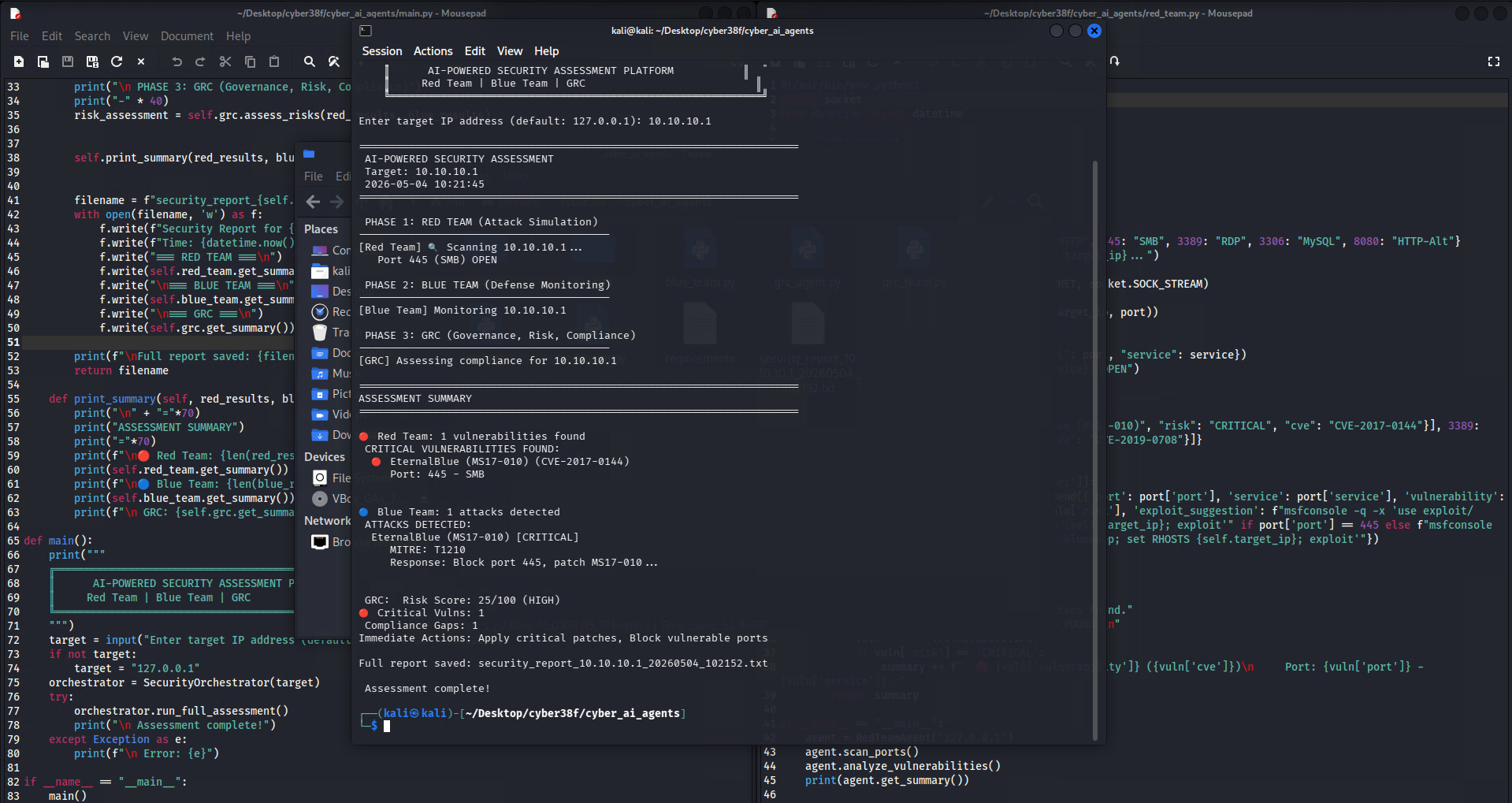Click the new-from-template icon in main.py Mousepad
1512x803 pixels.
(43, 61)
